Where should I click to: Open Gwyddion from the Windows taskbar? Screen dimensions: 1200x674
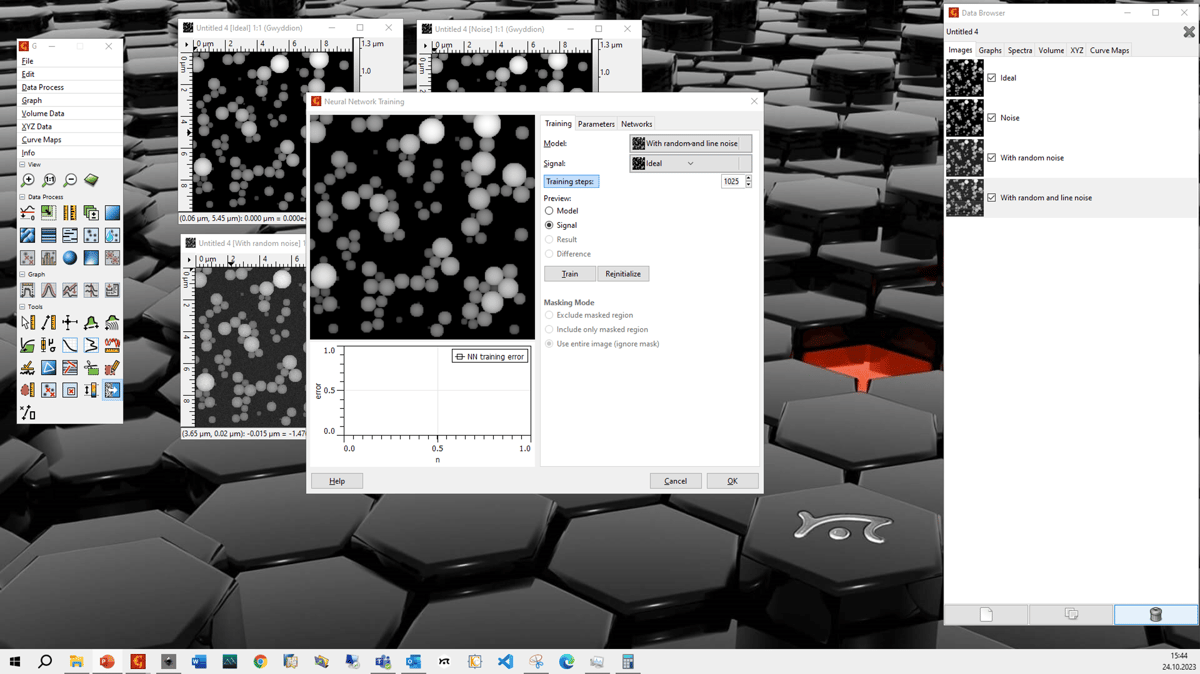click(x=138, y=662)
